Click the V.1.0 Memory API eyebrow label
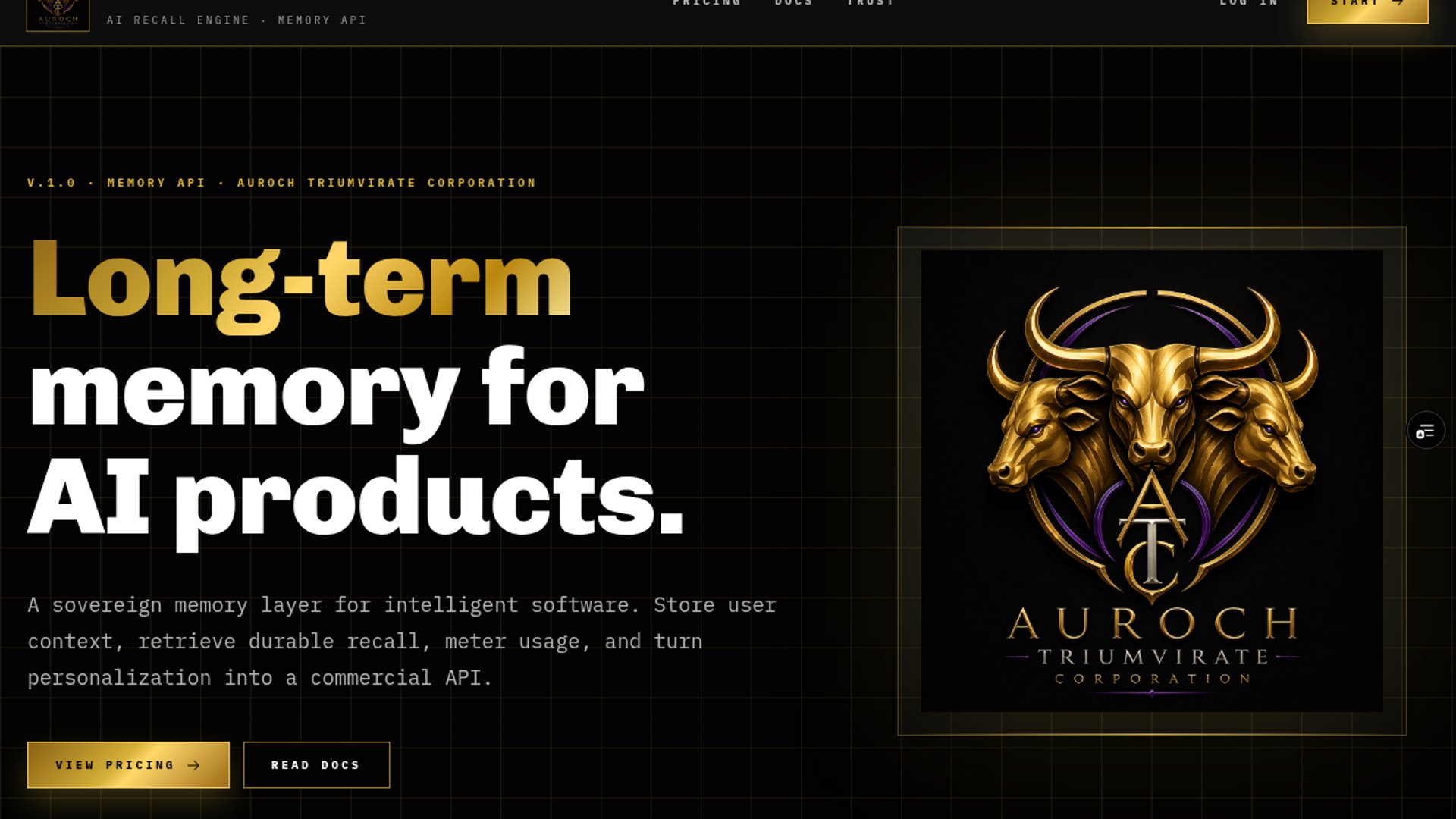The height and width of the screenshot is (819, 1456). coord(281,183)
